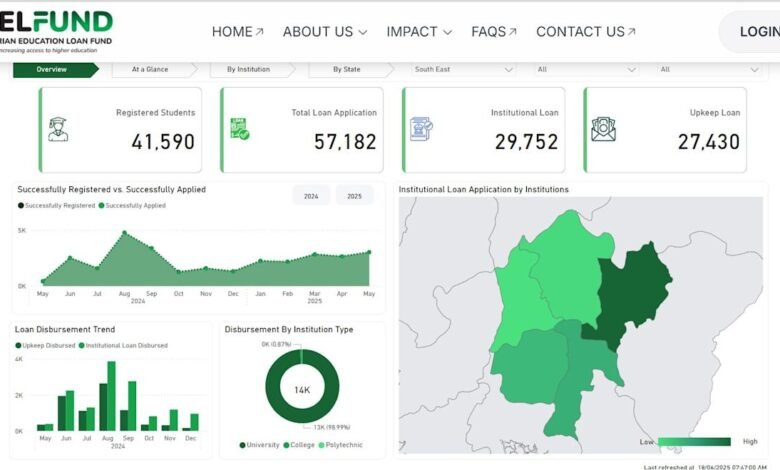Click the Institutional Loan building icon
The width and height of the screenshot is (780, 470).
click(x=421, y=130)
